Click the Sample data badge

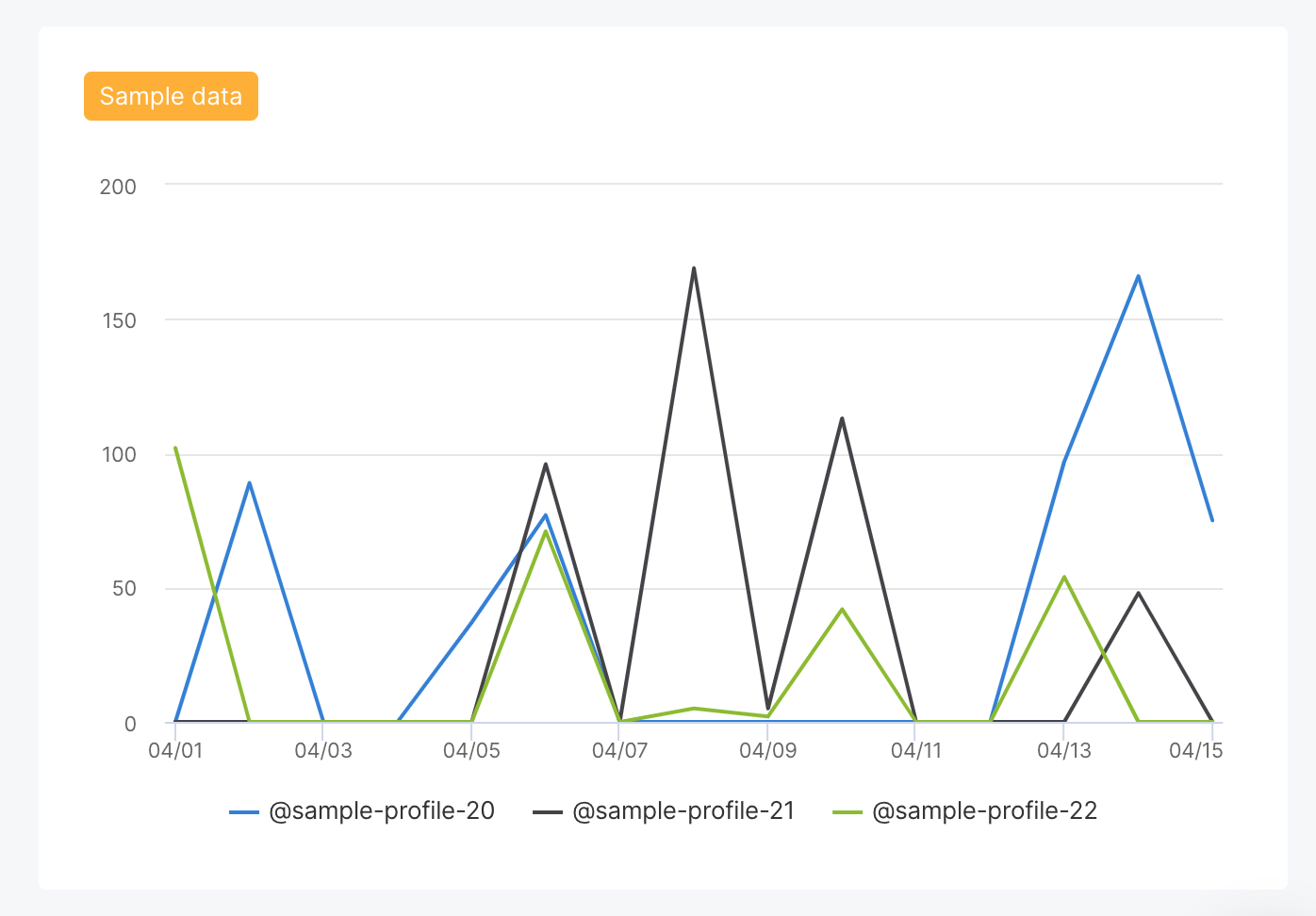click(171, 95)
